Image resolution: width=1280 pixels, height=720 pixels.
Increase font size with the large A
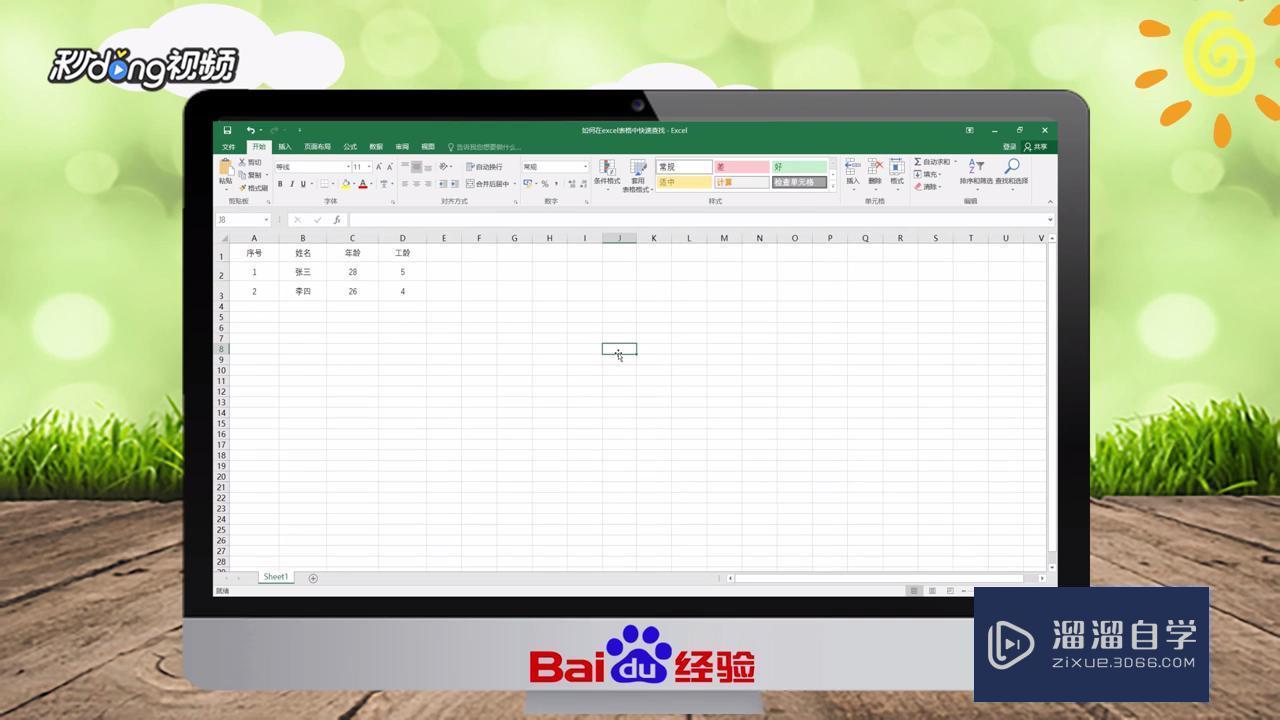(378, 167)
